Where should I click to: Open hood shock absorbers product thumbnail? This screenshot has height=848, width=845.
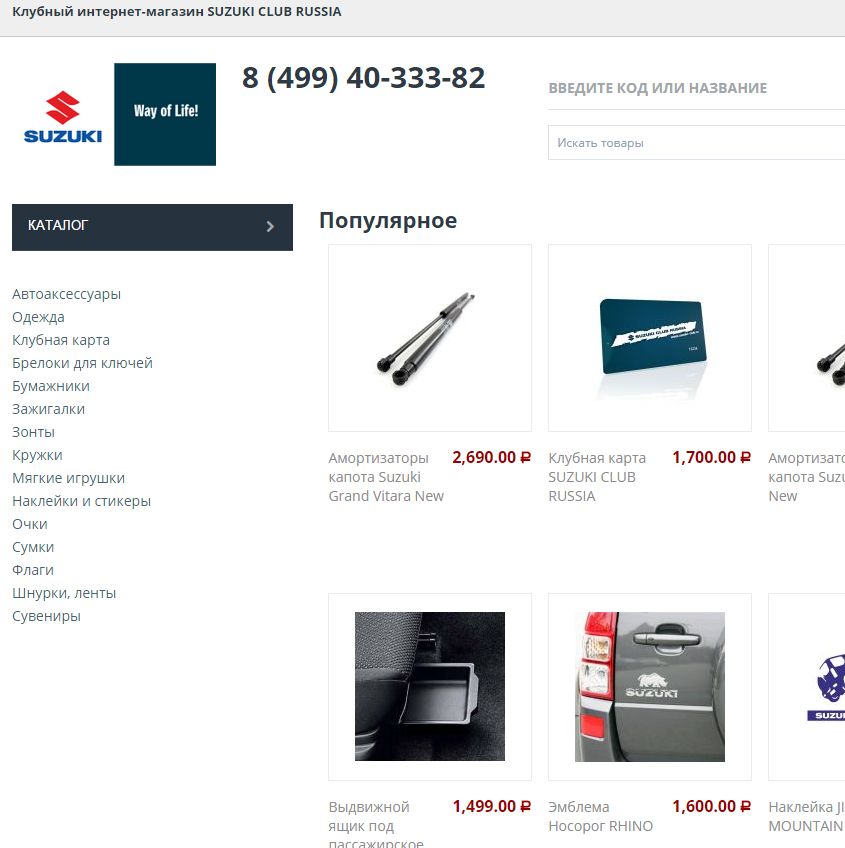point(430,338)
